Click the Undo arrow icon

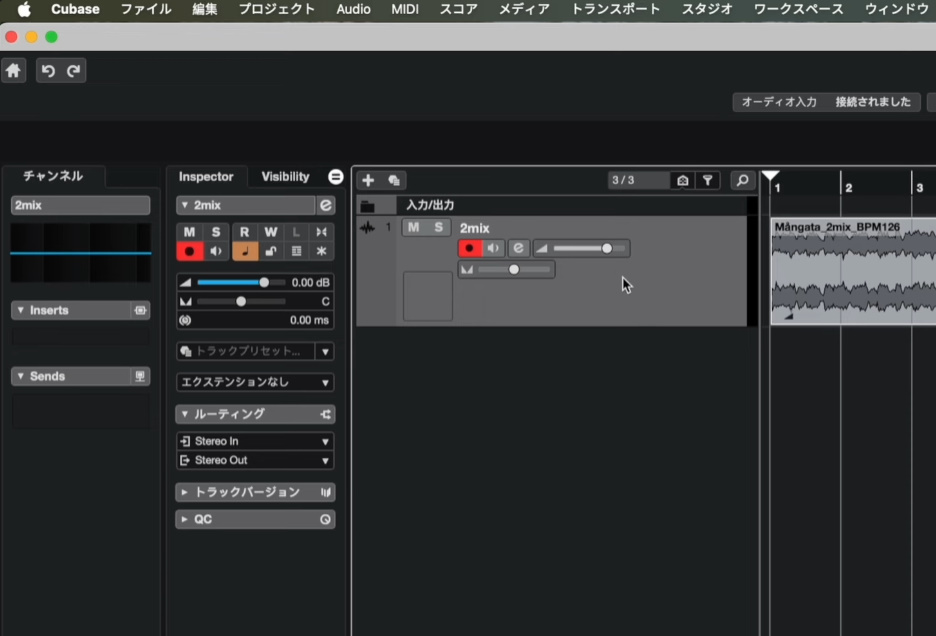point(48,71)
